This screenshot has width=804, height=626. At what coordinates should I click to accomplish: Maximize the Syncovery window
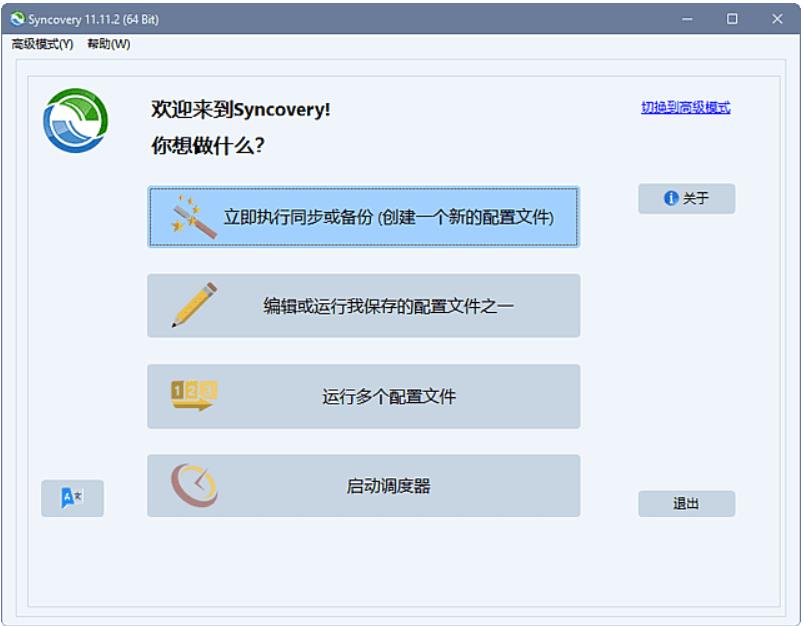732,19
